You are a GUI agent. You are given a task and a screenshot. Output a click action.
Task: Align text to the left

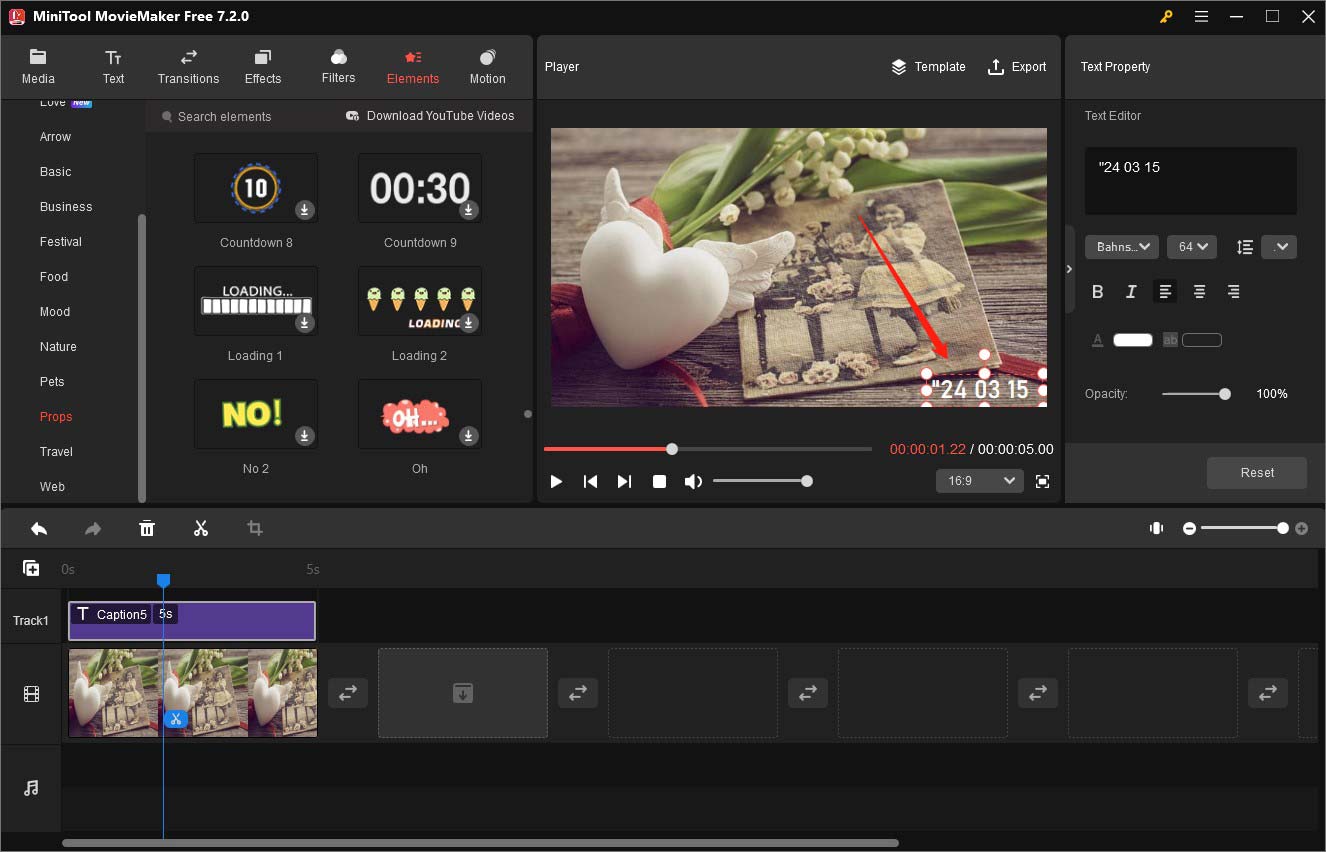pos(1165,292)
